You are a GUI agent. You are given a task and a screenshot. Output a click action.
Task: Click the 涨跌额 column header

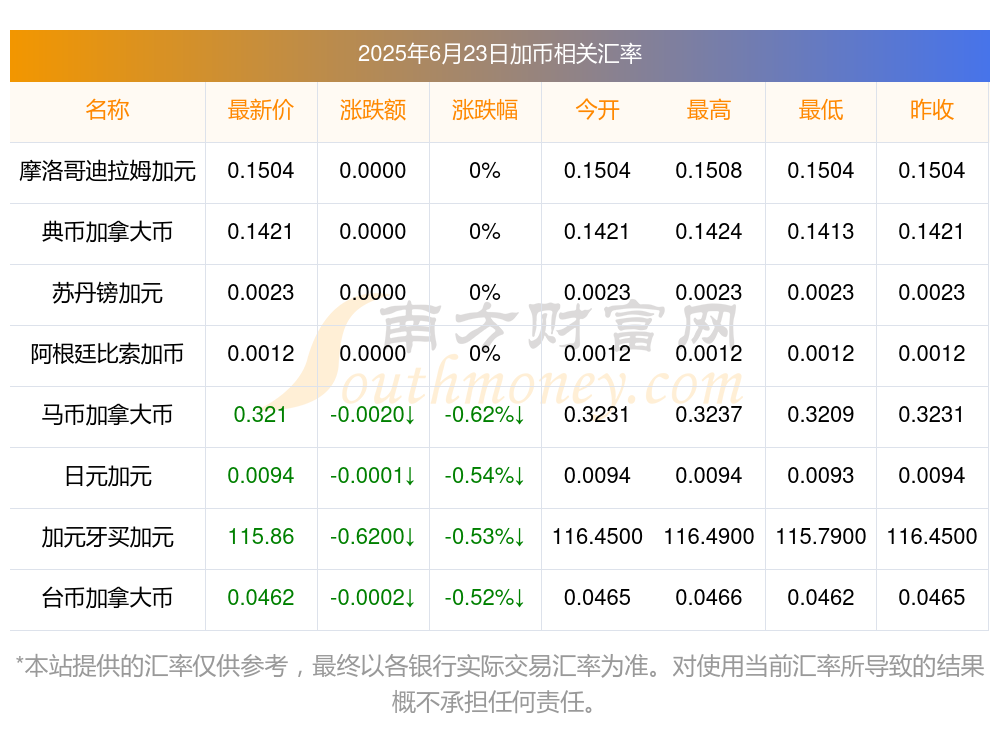point(372,110)
